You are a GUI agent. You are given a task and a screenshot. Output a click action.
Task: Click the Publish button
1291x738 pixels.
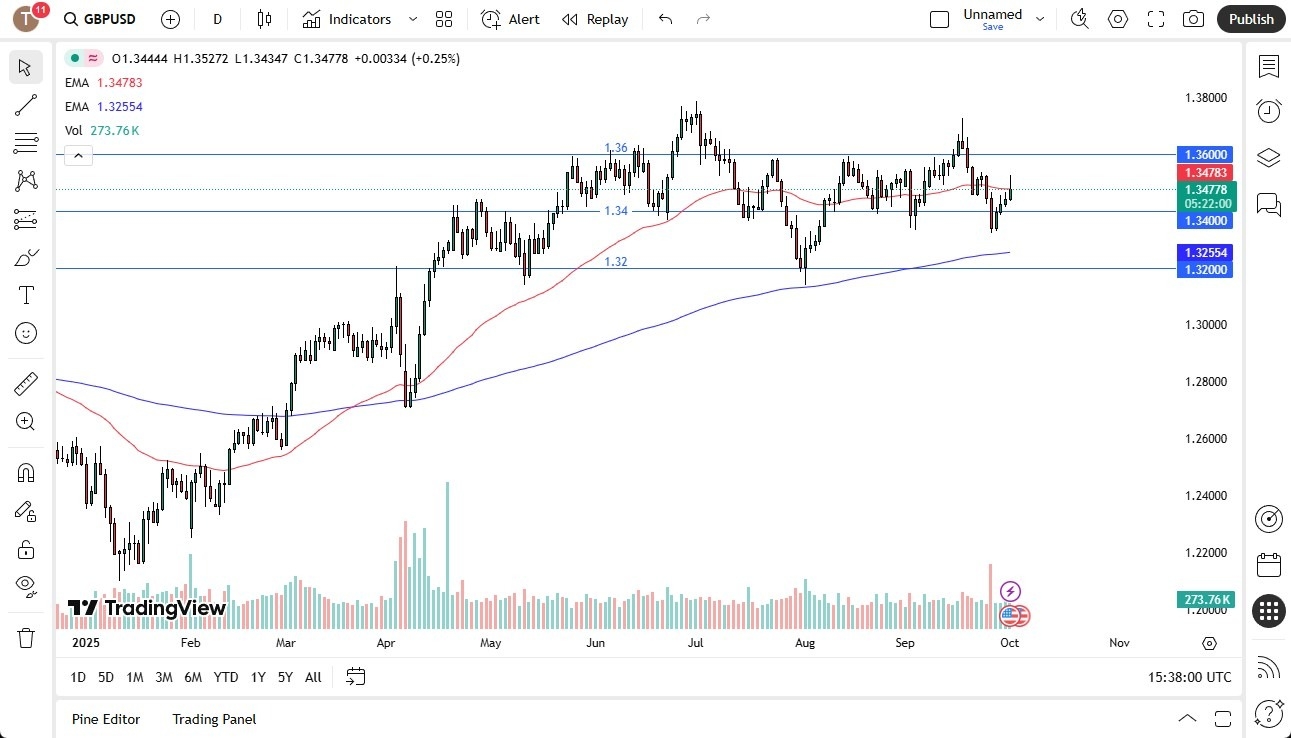(1250, 19)
